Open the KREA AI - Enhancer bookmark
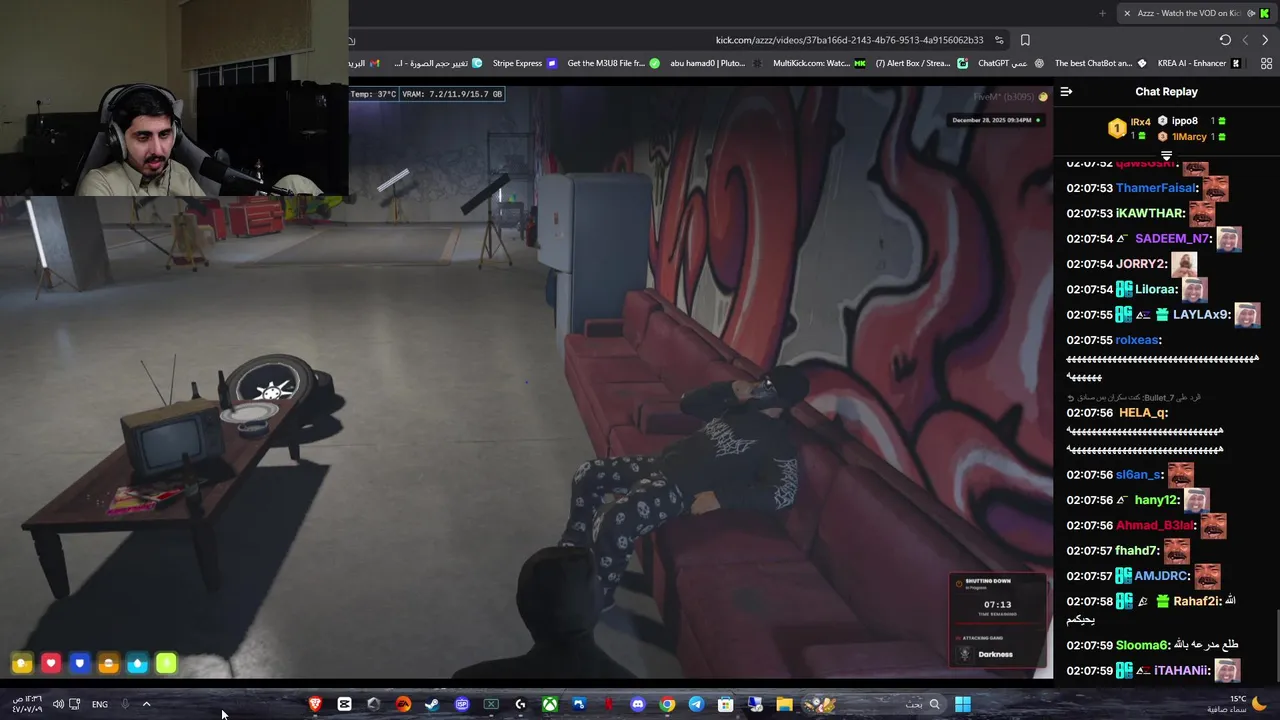The height and width of the screenshot is (720, 1280). tap(1198, 63)
